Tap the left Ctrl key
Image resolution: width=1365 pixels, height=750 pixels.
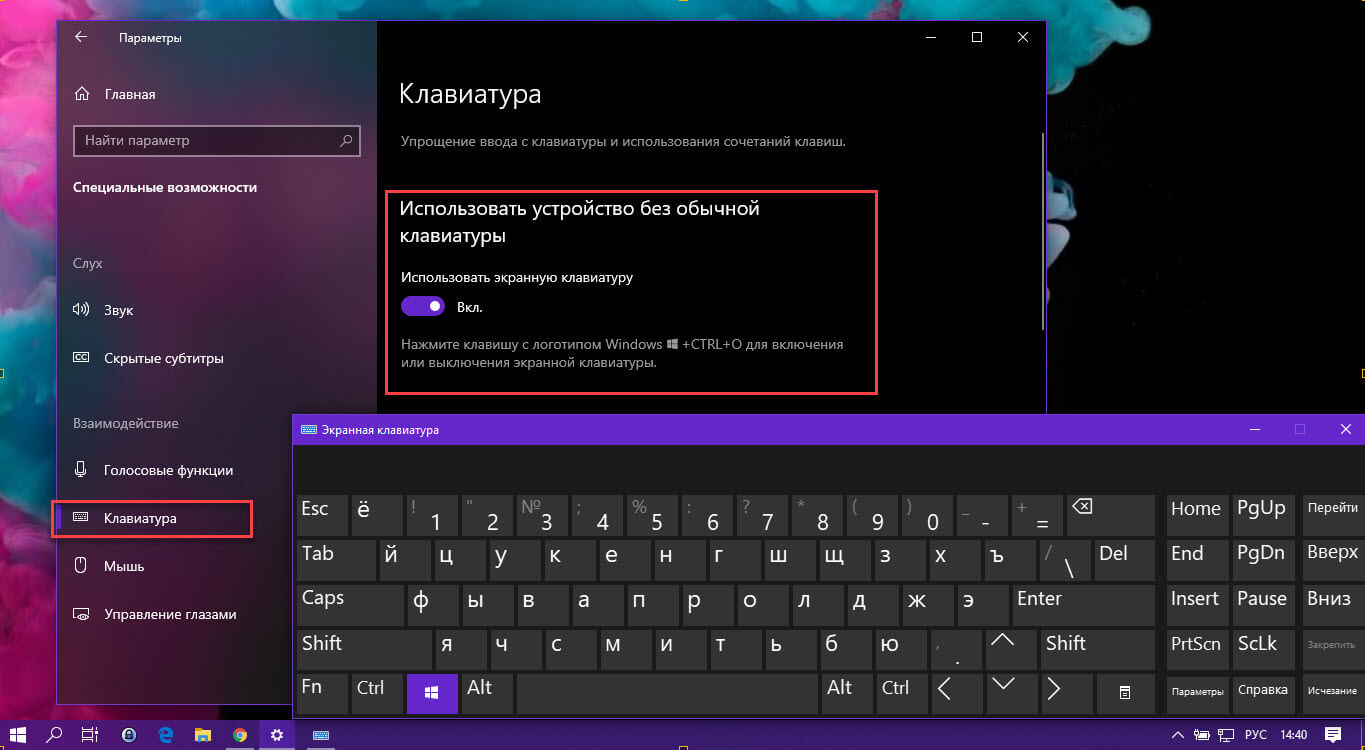(377, 694)
